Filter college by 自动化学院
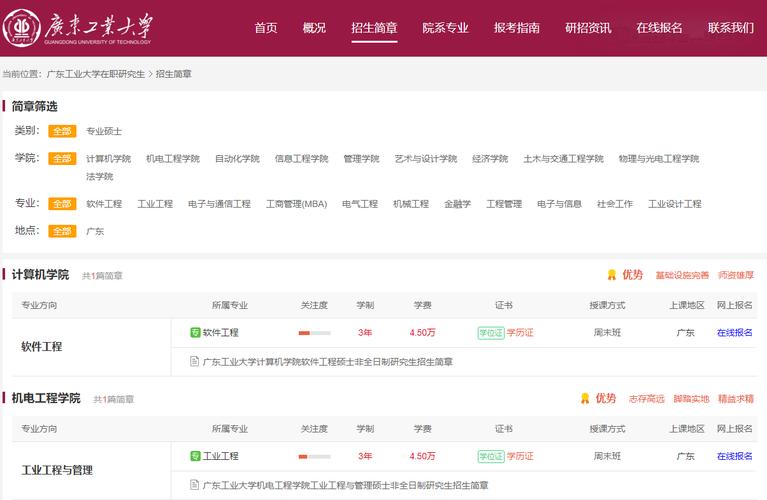Viewport: 767px width, 500px height. 237,159
